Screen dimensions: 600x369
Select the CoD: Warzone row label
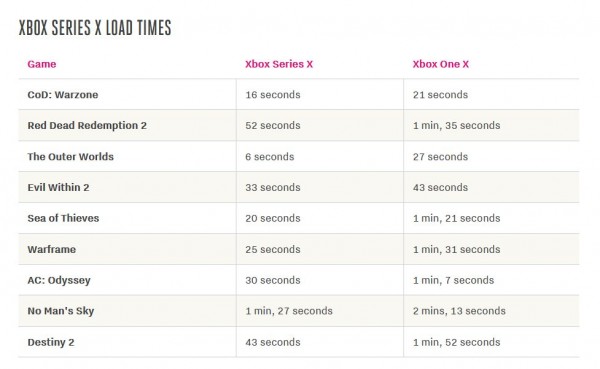63,95
